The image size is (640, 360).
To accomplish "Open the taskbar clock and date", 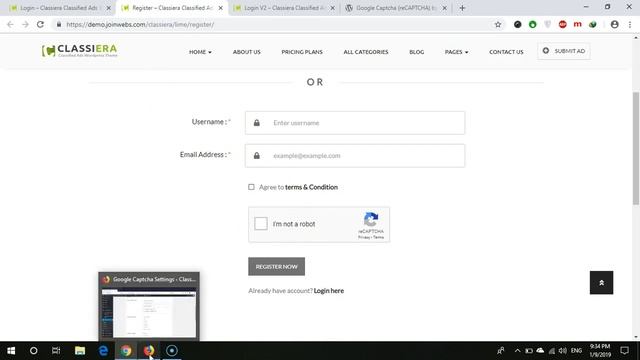I will coord(600,351).
